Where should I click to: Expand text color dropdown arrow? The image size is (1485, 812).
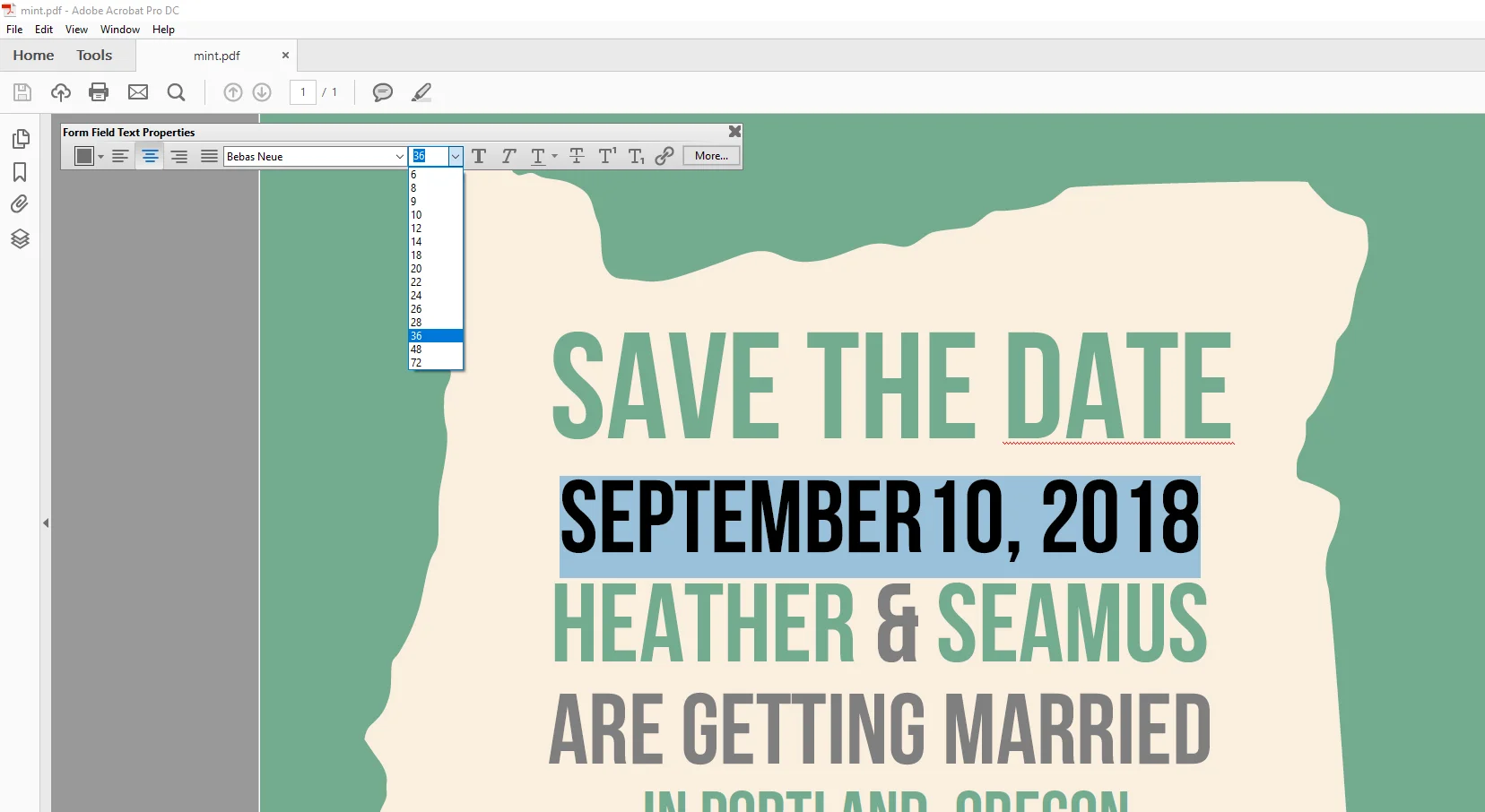tap(101, 157)
